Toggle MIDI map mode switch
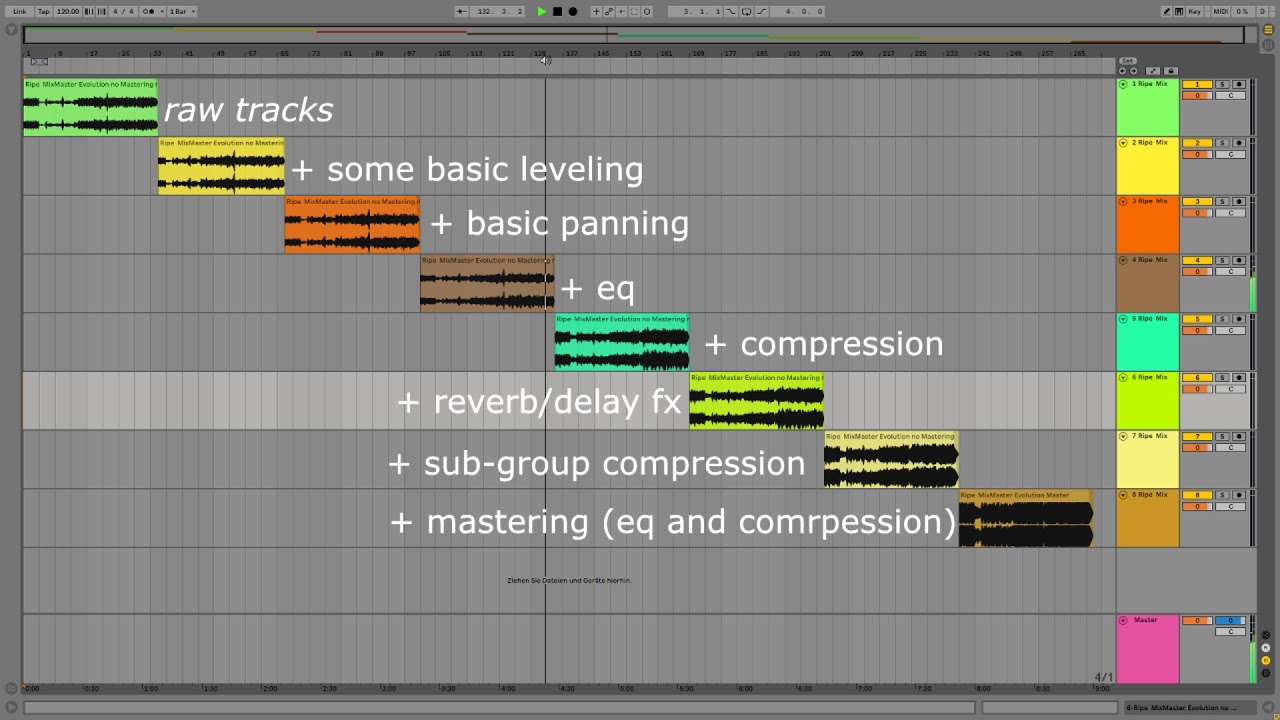Image resolution: width=1280 pixels, height=720 pixels. click(1221, 11)
